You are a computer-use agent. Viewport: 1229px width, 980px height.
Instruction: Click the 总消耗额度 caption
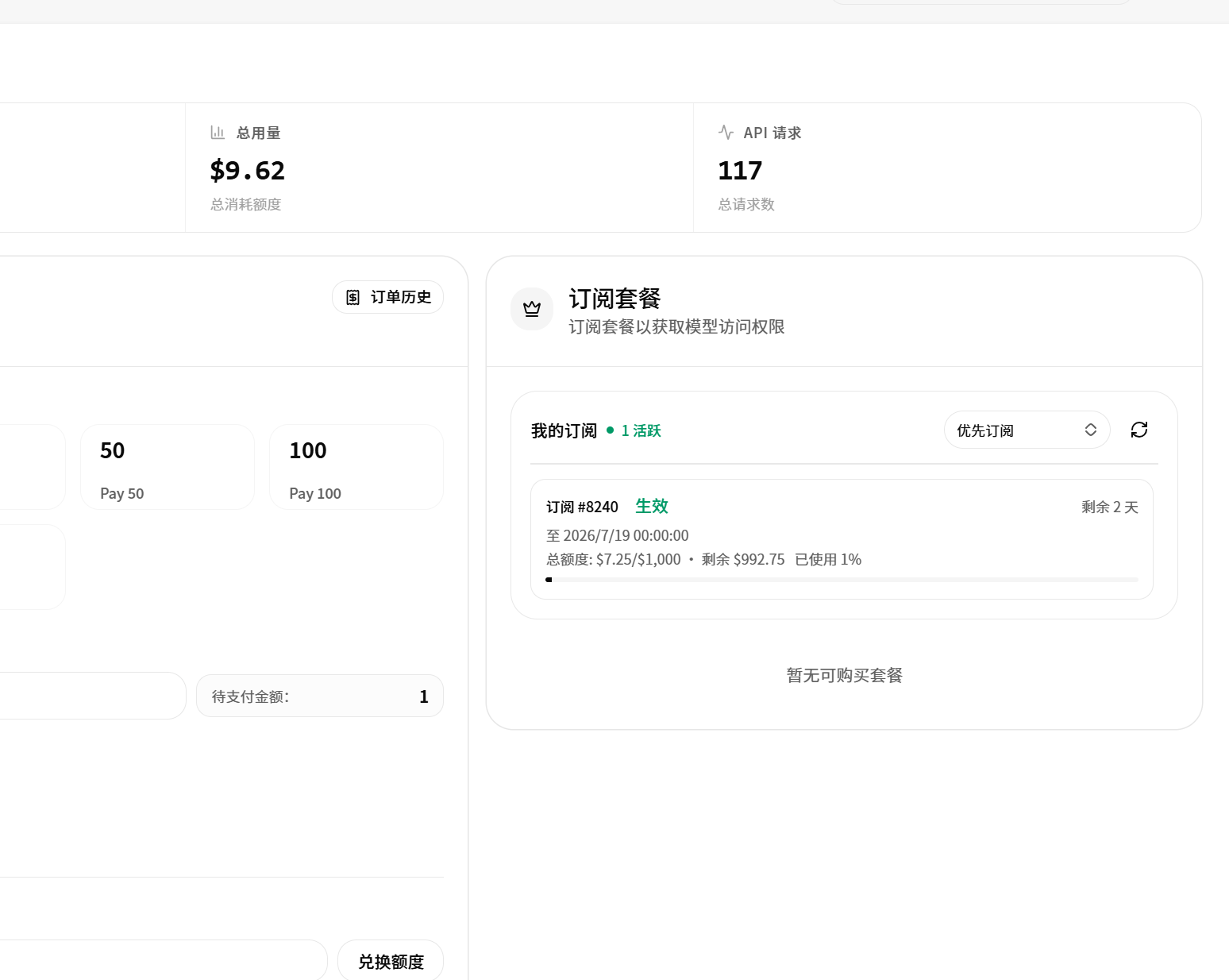(246, 204)
